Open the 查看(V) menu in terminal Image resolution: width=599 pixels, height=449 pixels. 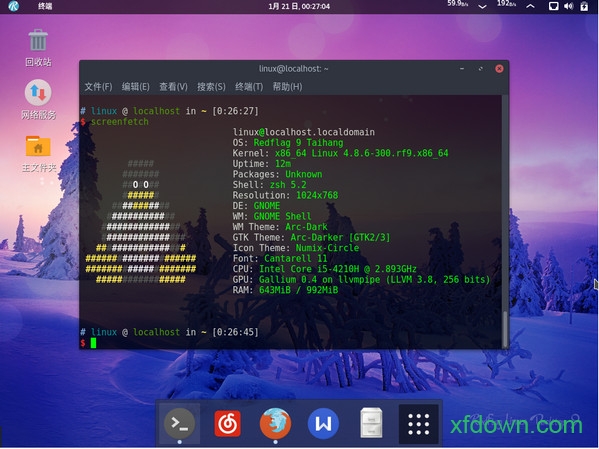[x=173, y=87]
